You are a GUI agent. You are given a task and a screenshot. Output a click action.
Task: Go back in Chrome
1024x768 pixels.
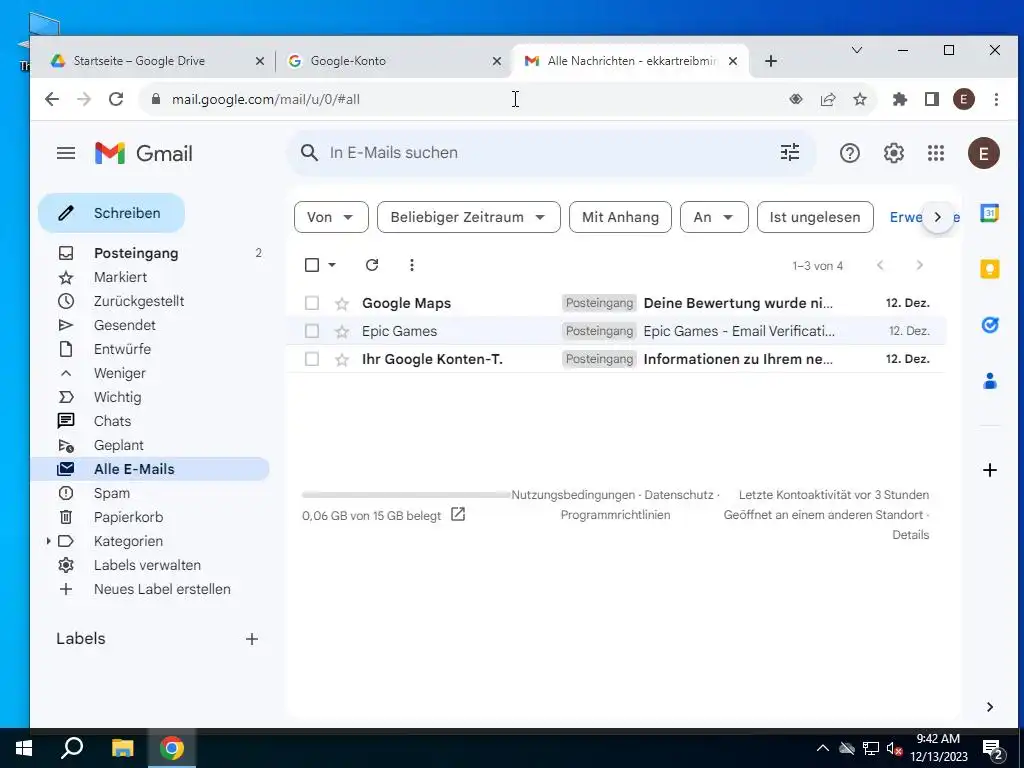coord(52,99)
